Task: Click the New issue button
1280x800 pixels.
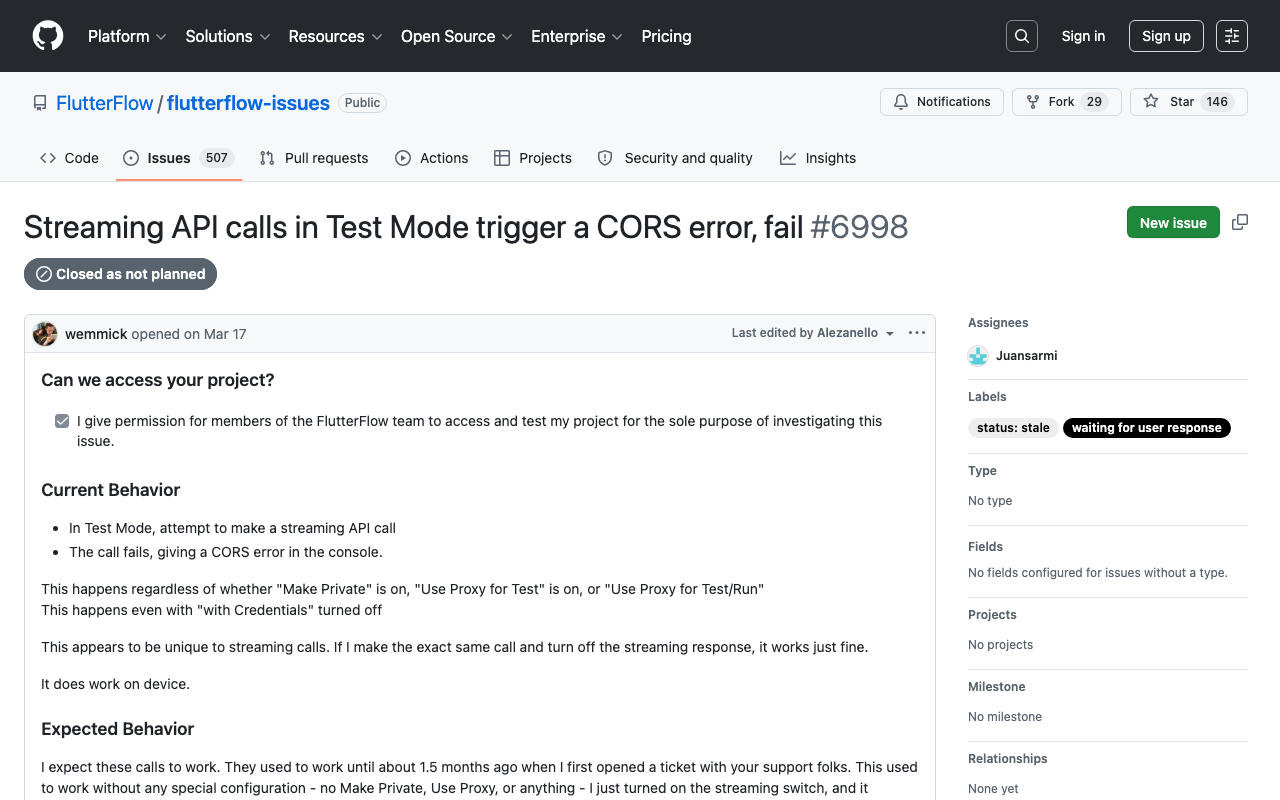Action: click(x=1173, y=222)
